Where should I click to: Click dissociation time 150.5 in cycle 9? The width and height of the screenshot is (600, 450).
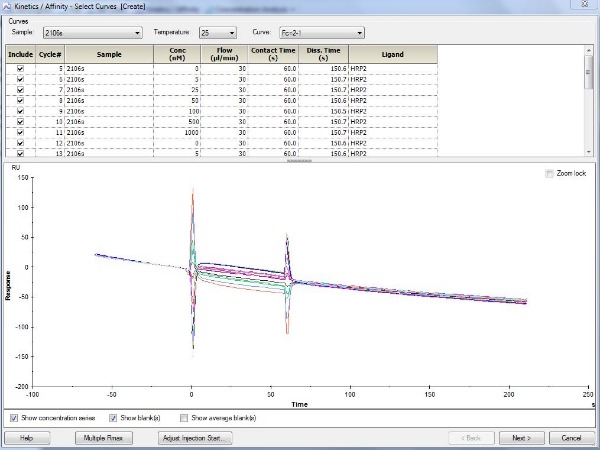323,111
